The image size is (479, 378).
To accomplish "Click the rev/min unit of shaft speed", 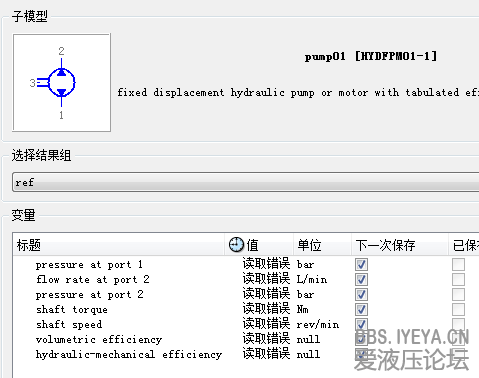I will click(318, 324).
